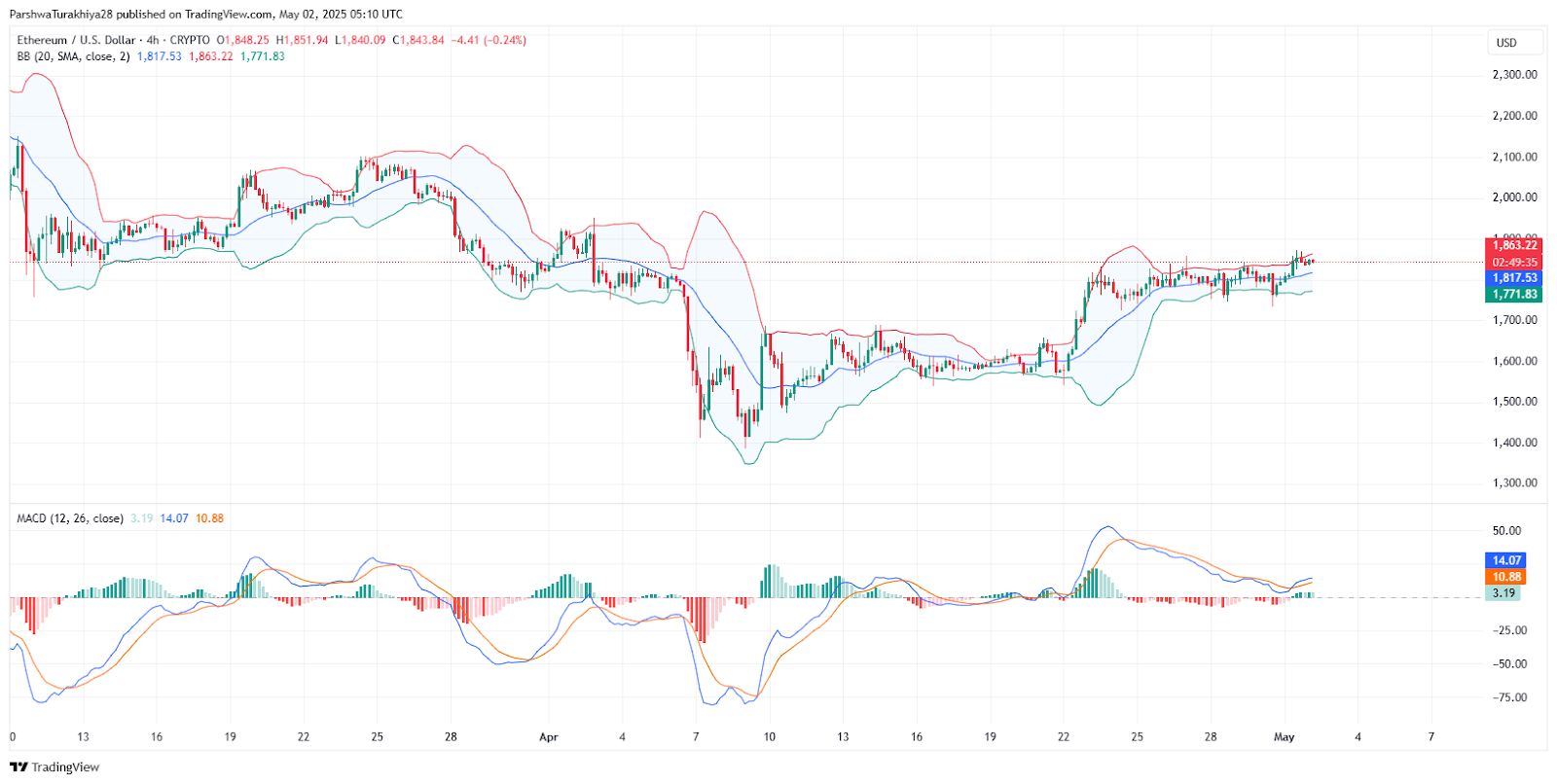
Task: Click the publisher line ParshwaTurakhiya28 published on TradingView.com
Action: point(143,15)
